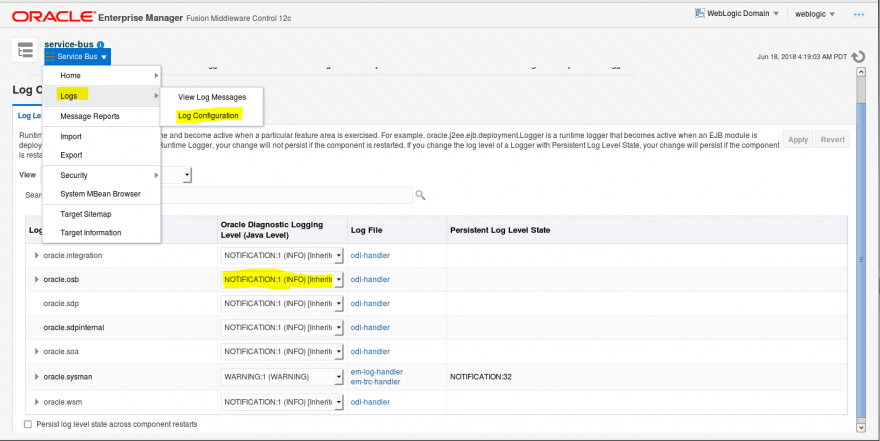Select Logs menu item
This screenshot has width=880, height=441.
click(x=102, y=96)
